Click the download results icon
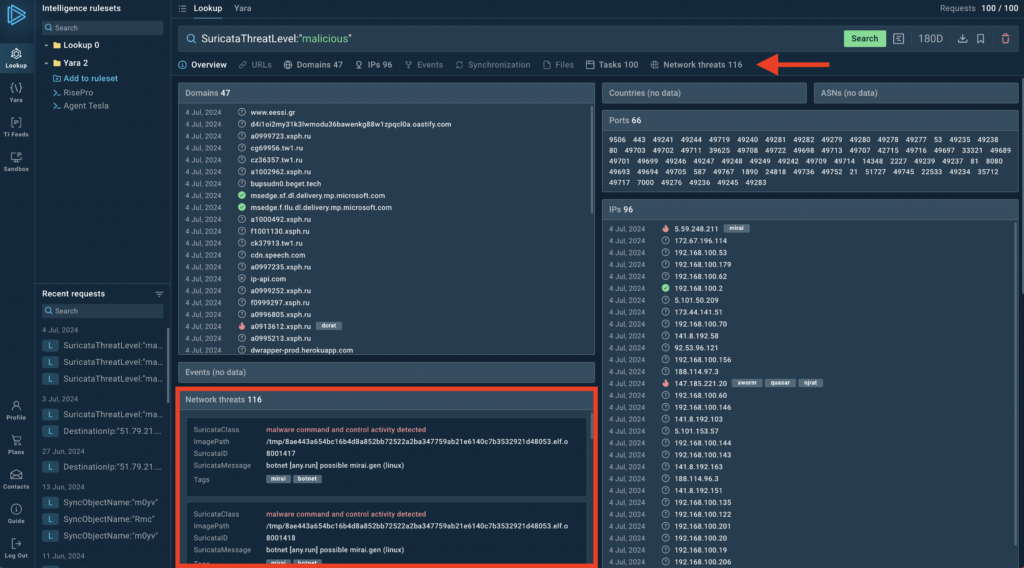Image resolution: width=1024 pixels, height=568 pixels. coord(961,39)
